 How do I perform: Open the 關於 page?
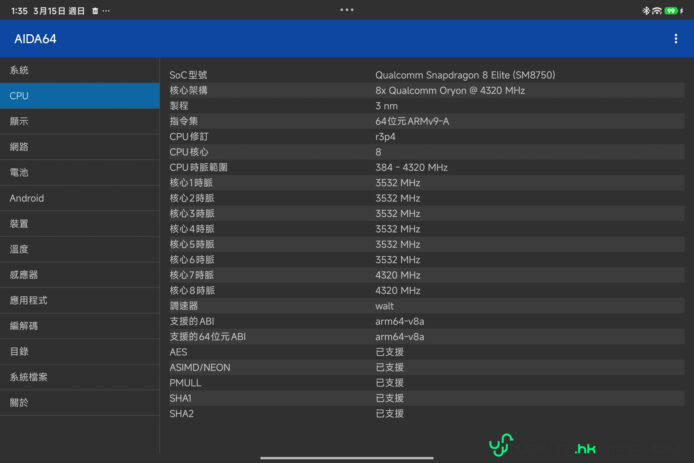coord(19,403)
